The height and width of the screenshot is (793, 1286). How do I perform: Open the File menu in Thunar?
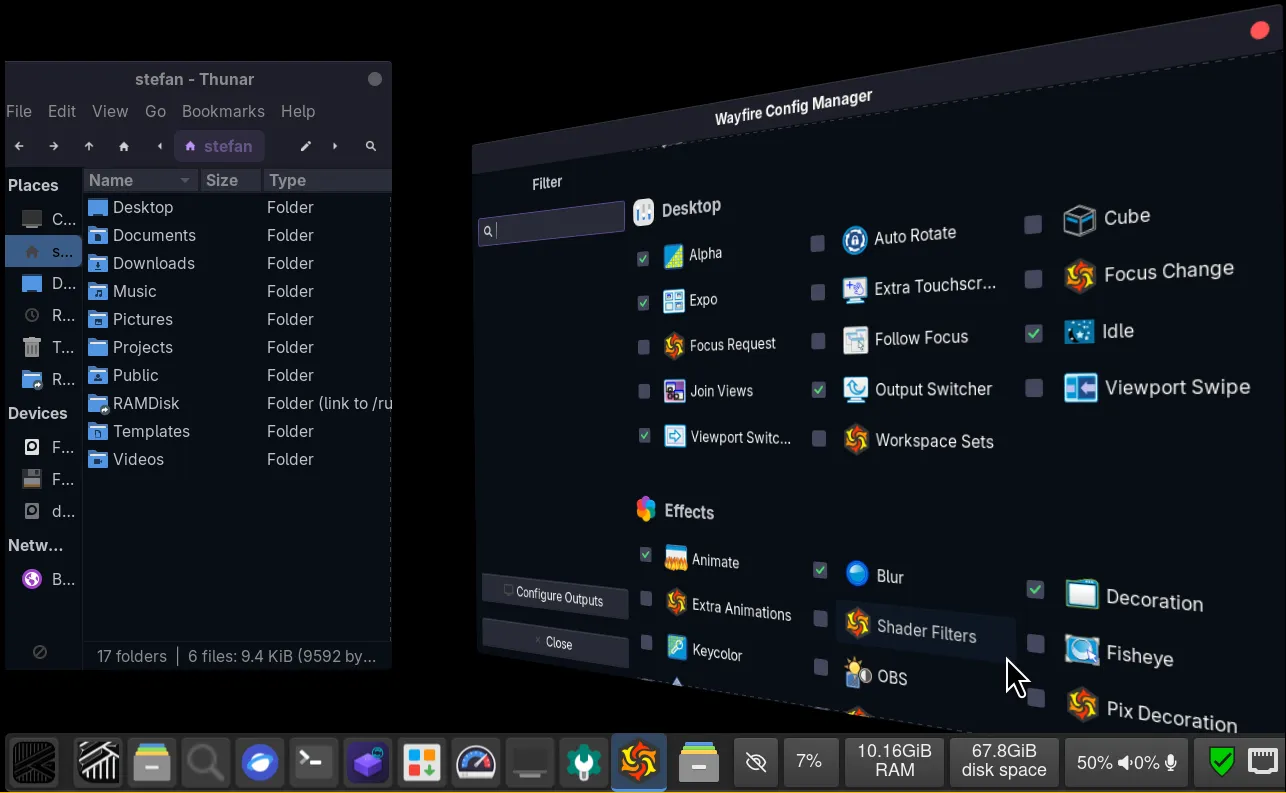click(19, 111)
